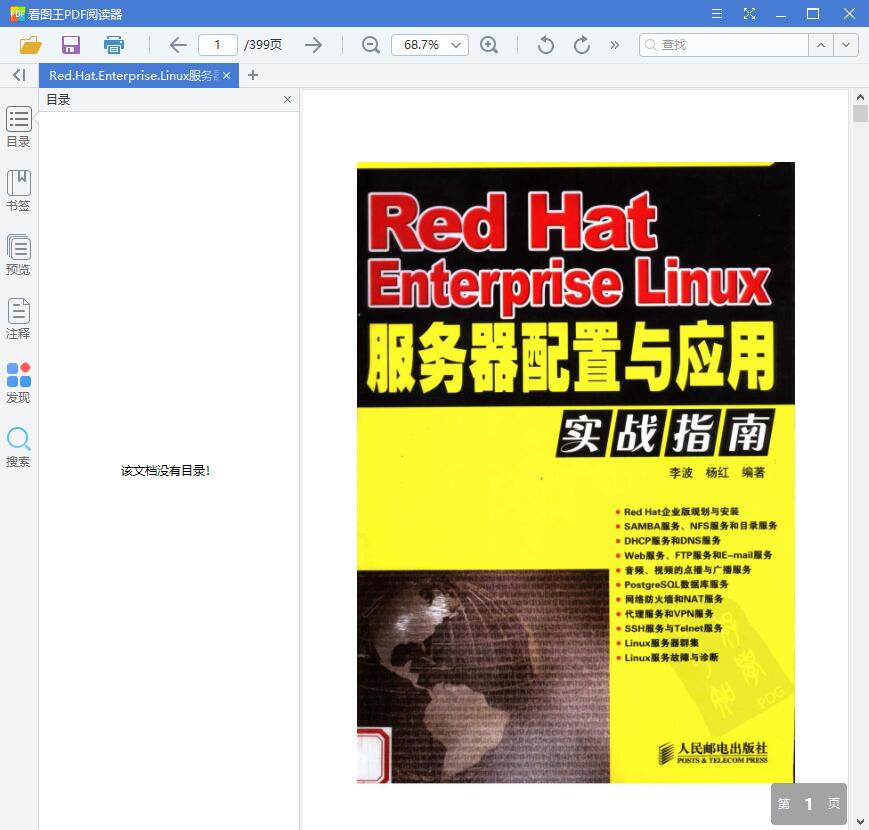Close the Red.Hat.Enterprise.Linux tab
869x830 pixels.
click(227, 75)
